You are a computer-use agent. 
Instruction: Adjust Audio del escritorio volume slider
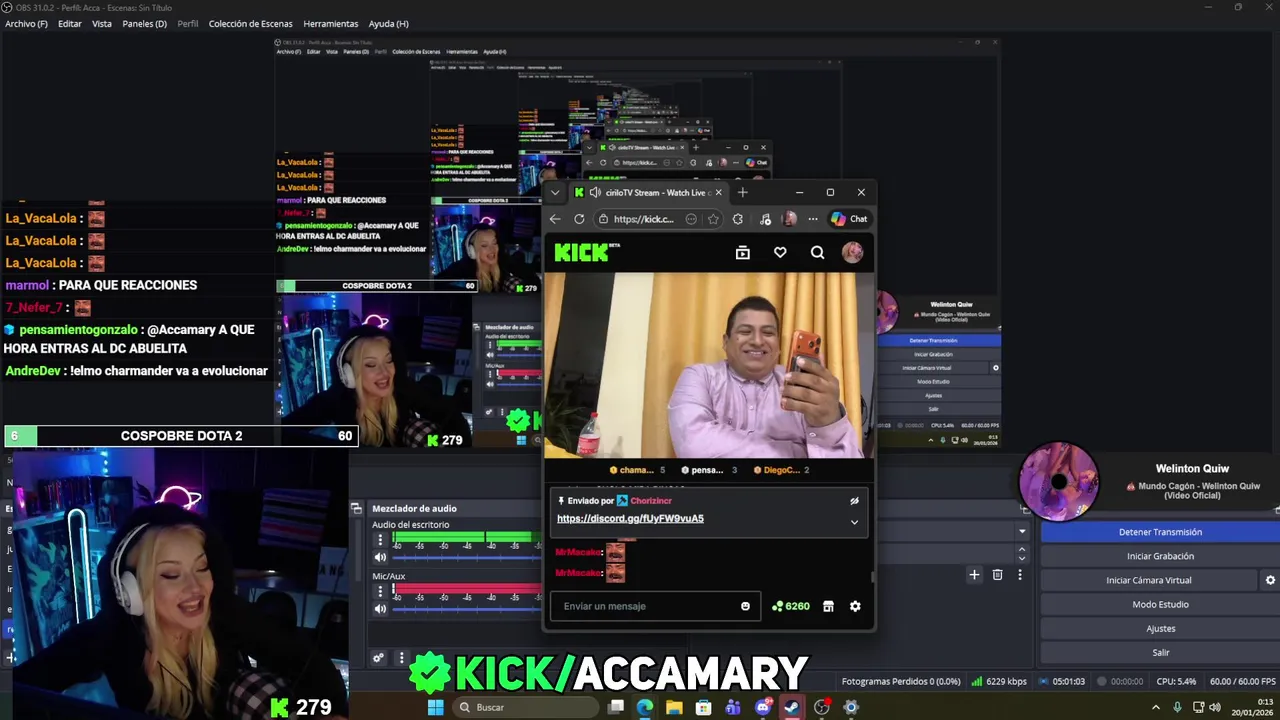[466, 557]
